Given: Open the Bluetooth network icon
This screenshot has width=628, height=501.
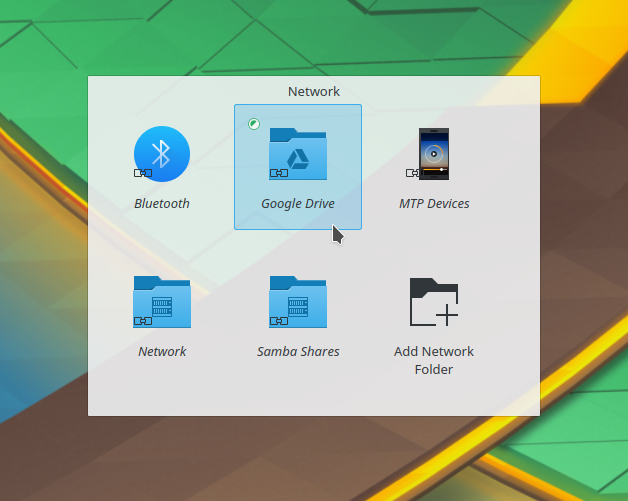Looking at the screenshot, I should click(x=162, y=154).
